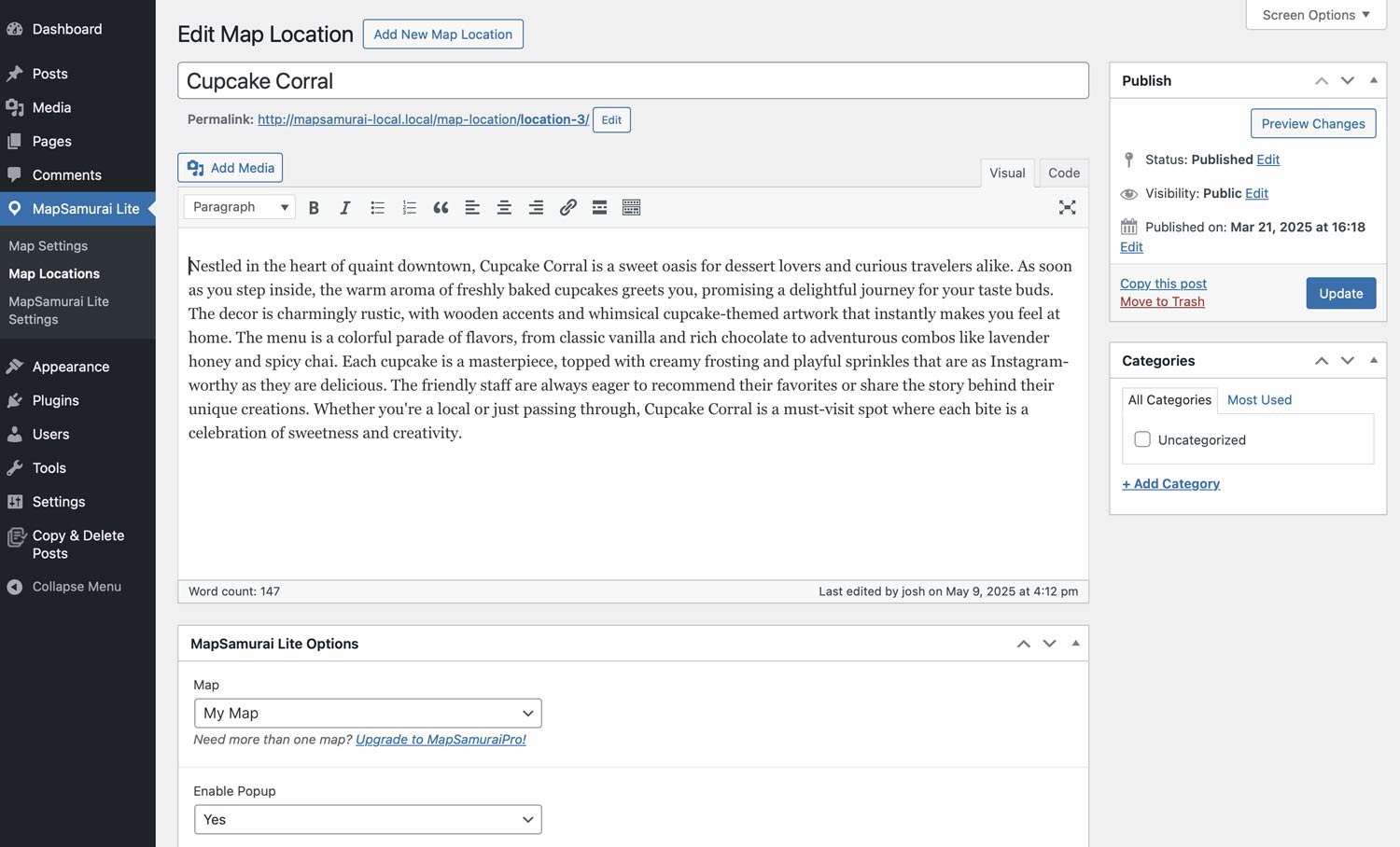Screen dimensions: 1400x847
Task: Move Publish box up
Action: click(x=1322, y=80)
